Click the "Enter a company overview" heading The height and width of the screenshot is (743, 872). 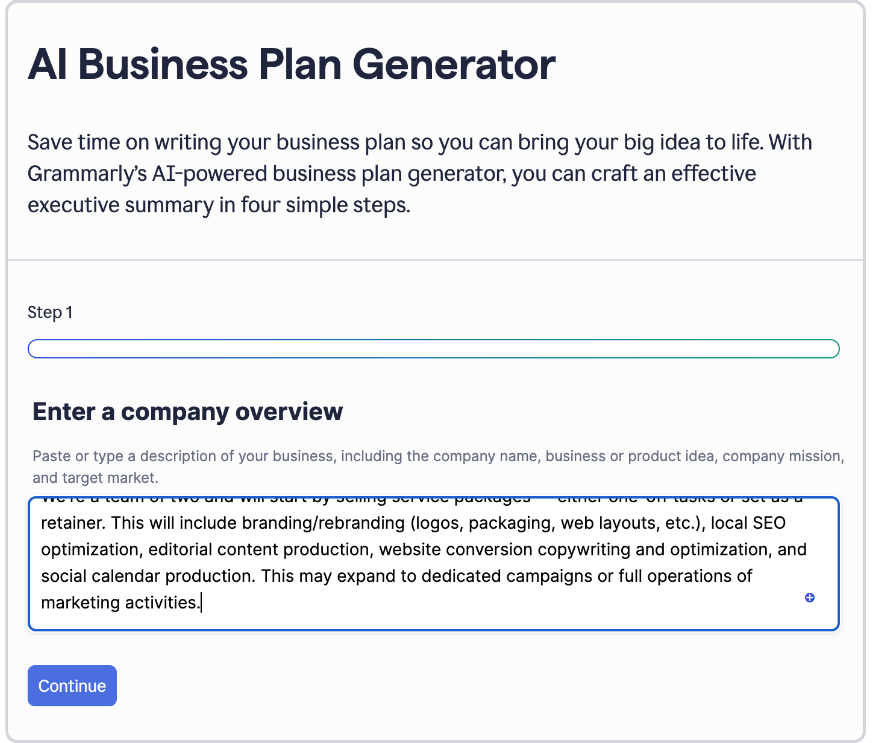[x=187, y=411]
